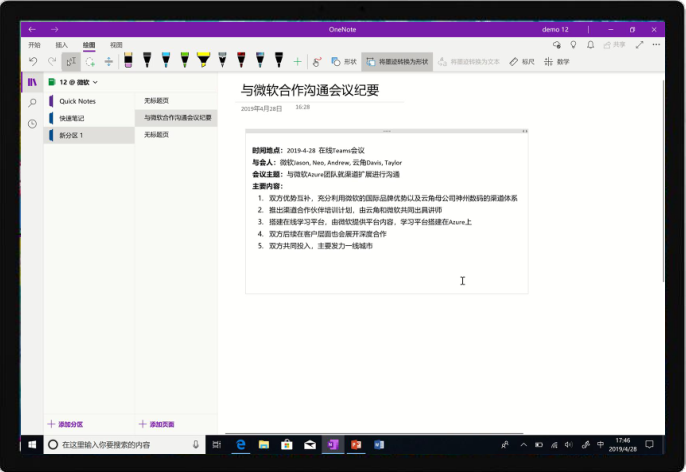The width and height of the screenshot is (686, 472).
Task: Click the forward arrow in title bar
Action: 54,29
